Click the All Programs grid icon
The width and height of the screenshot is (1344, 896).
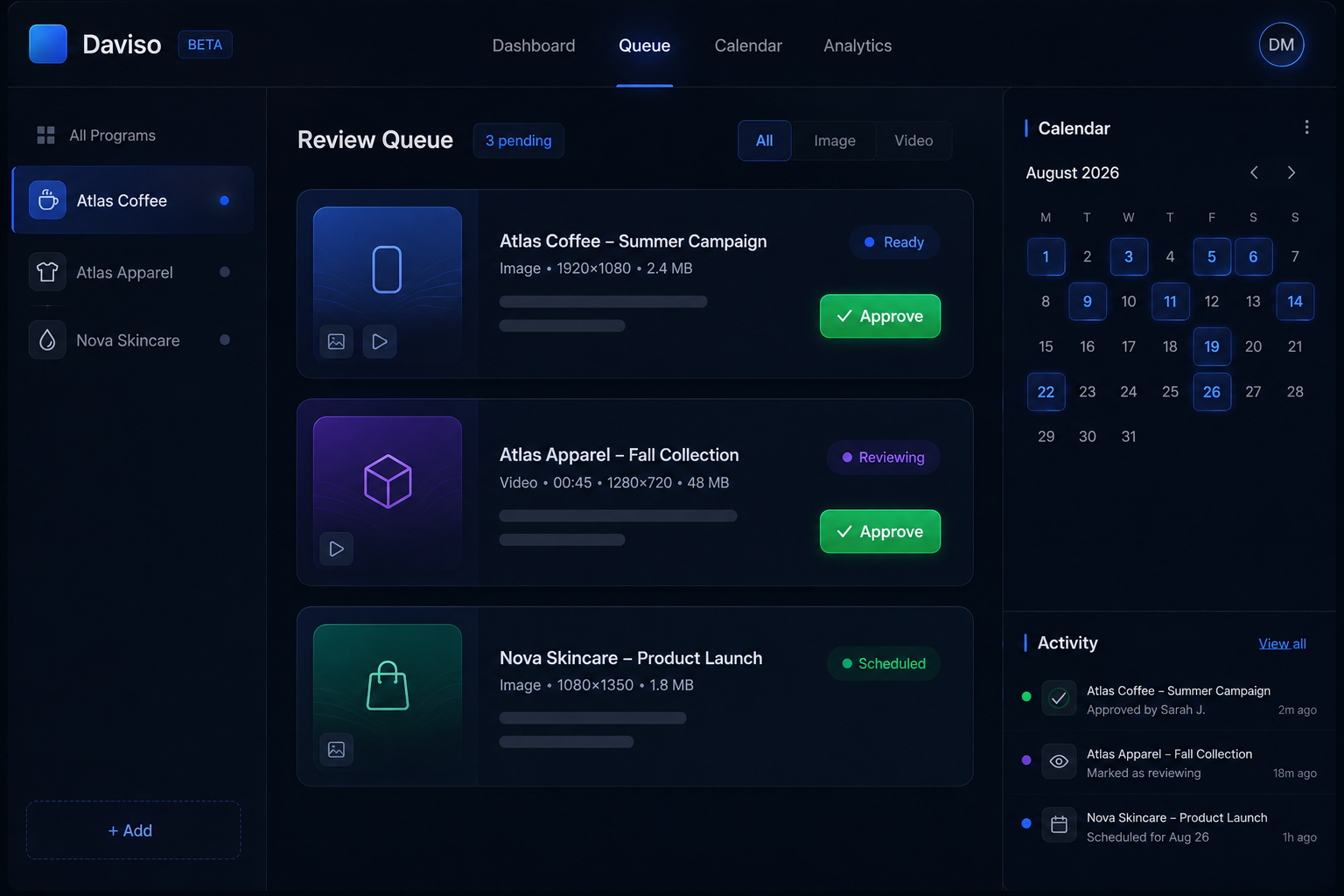[46, 135]
